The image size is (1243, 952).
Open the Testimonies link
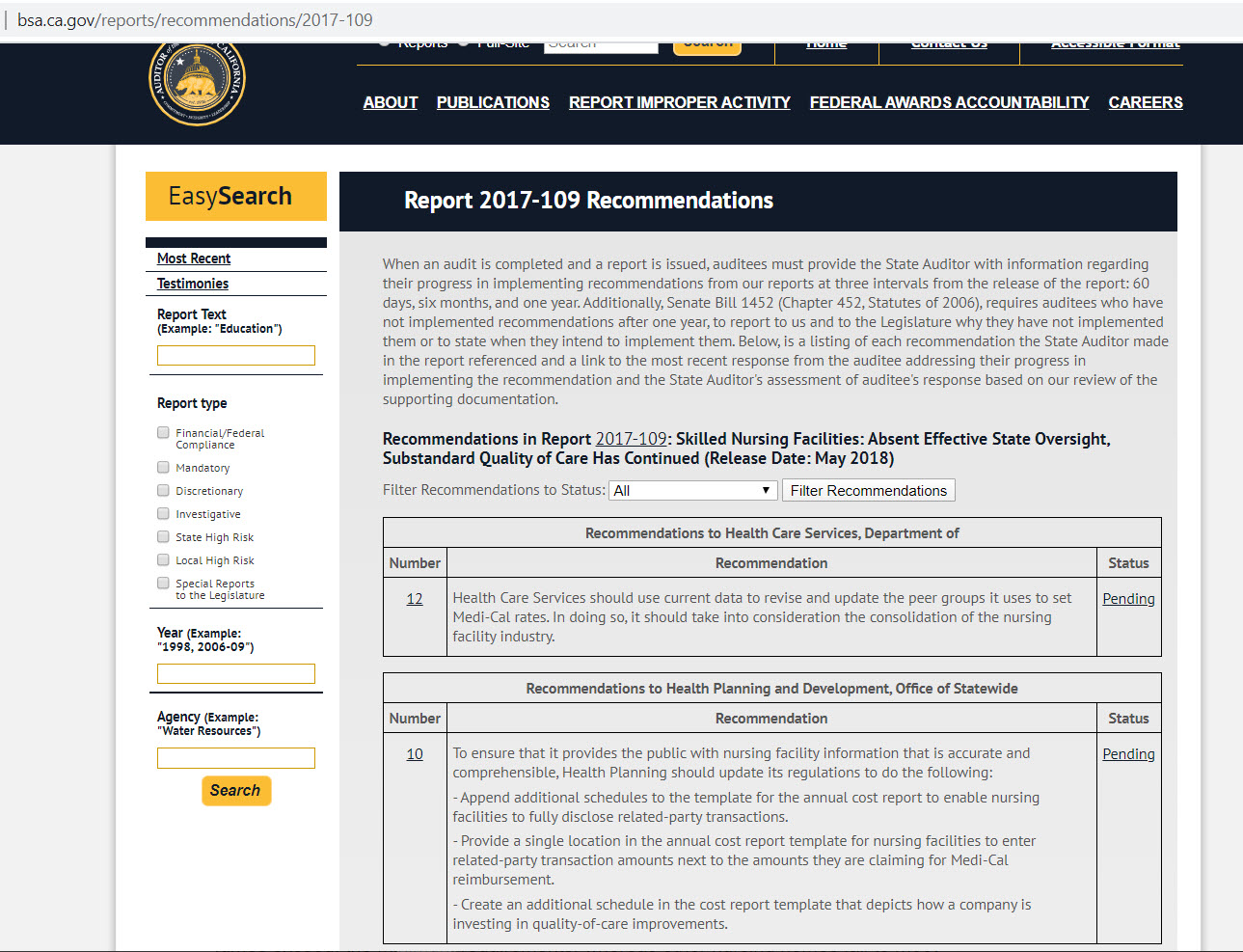tap(193, 284)
